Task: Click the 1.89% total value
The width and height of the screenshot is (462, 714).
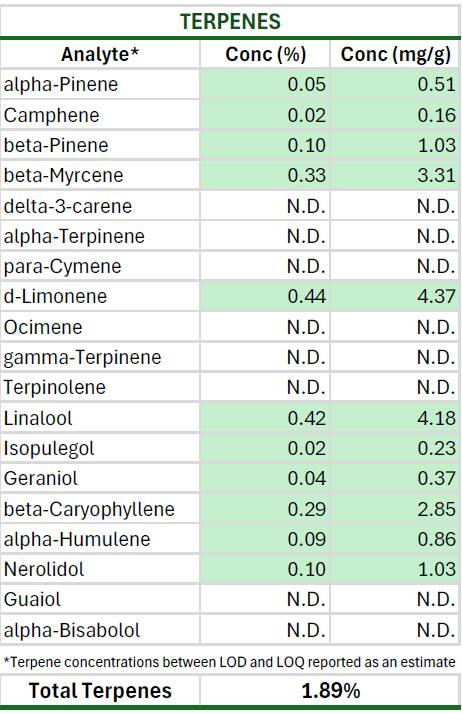Action: [330, 691]
